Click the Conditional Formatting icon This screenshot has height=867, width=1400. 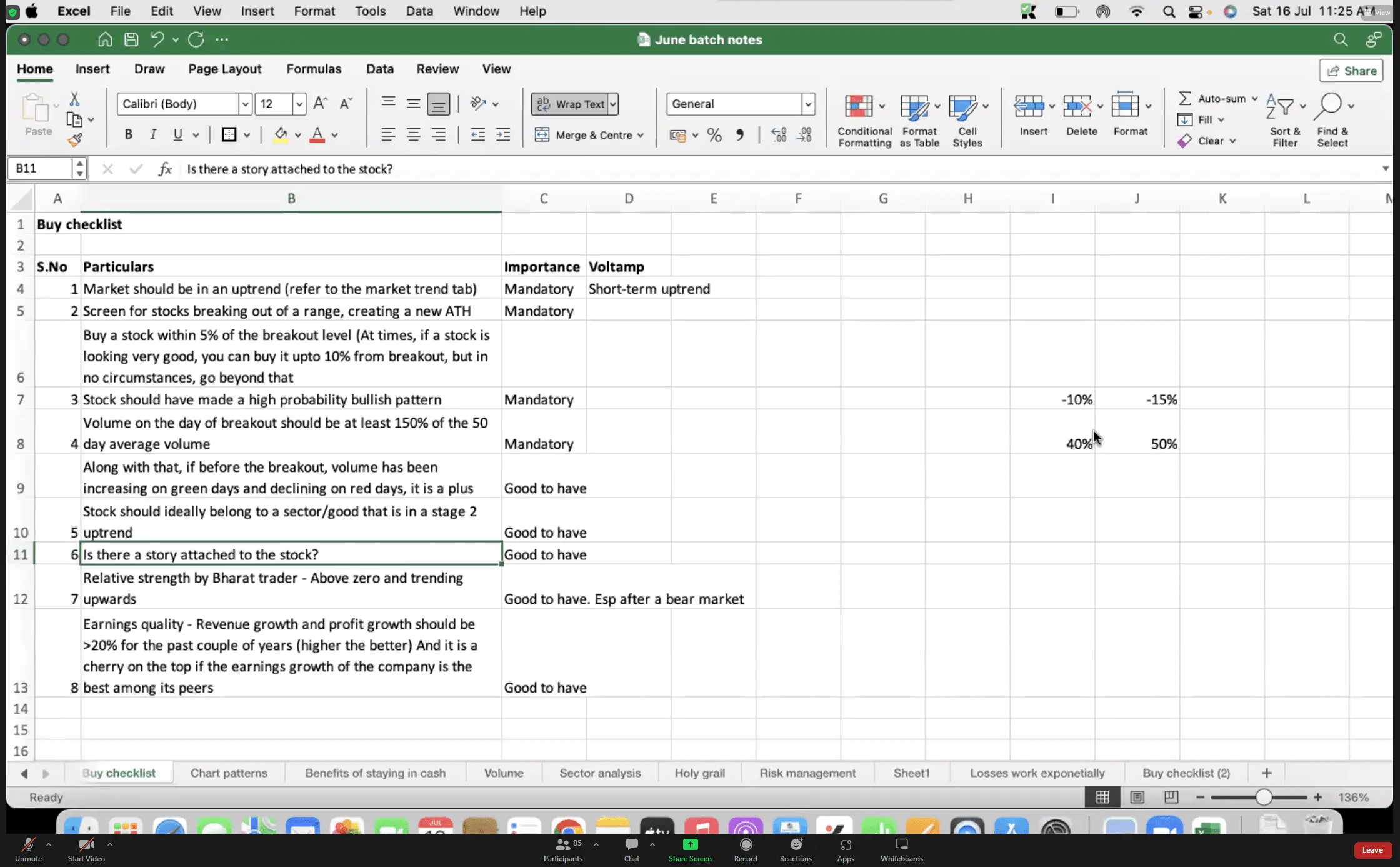point(859,107)
